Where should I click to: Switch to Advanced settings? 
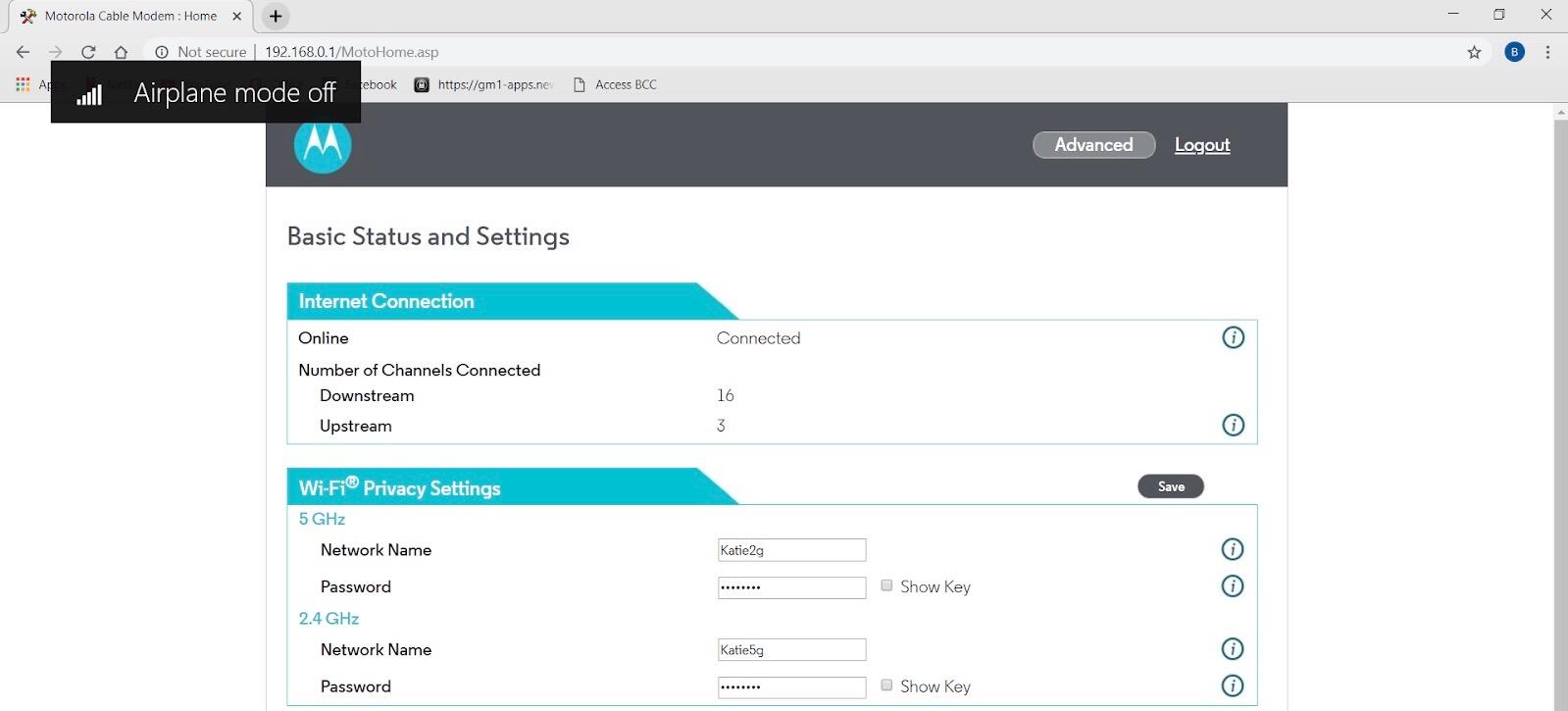[x=1093, y=145]
